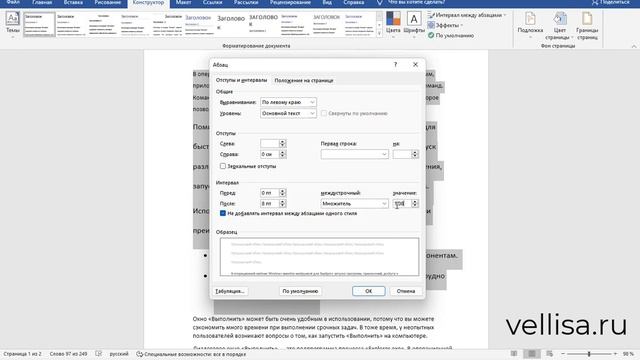Toggle Зеркальные отступы checkbox
Screen dimensions: 640x360
click(x=223, y=166)
